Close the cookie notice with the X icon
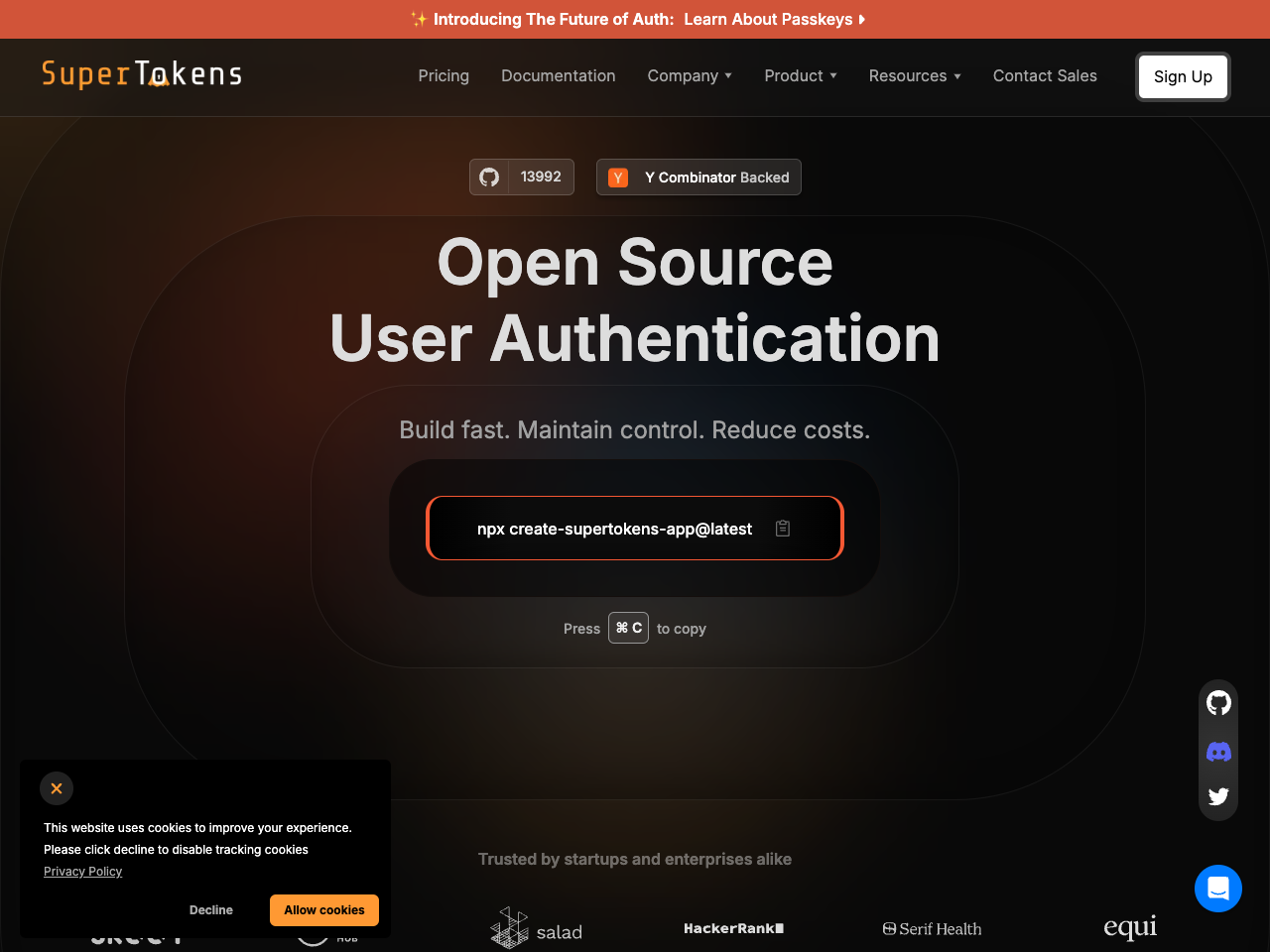 coord(57,788)
